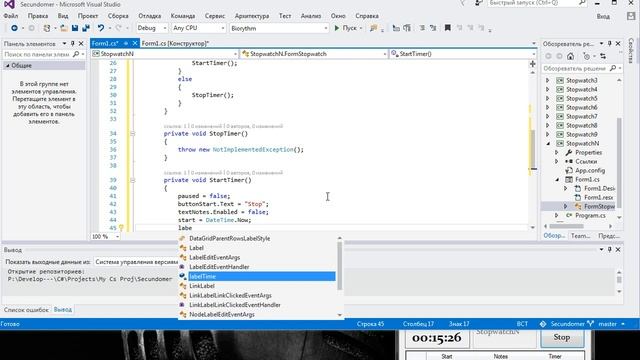
Task: Click the save all icon
Action: [x=86, y=28]
